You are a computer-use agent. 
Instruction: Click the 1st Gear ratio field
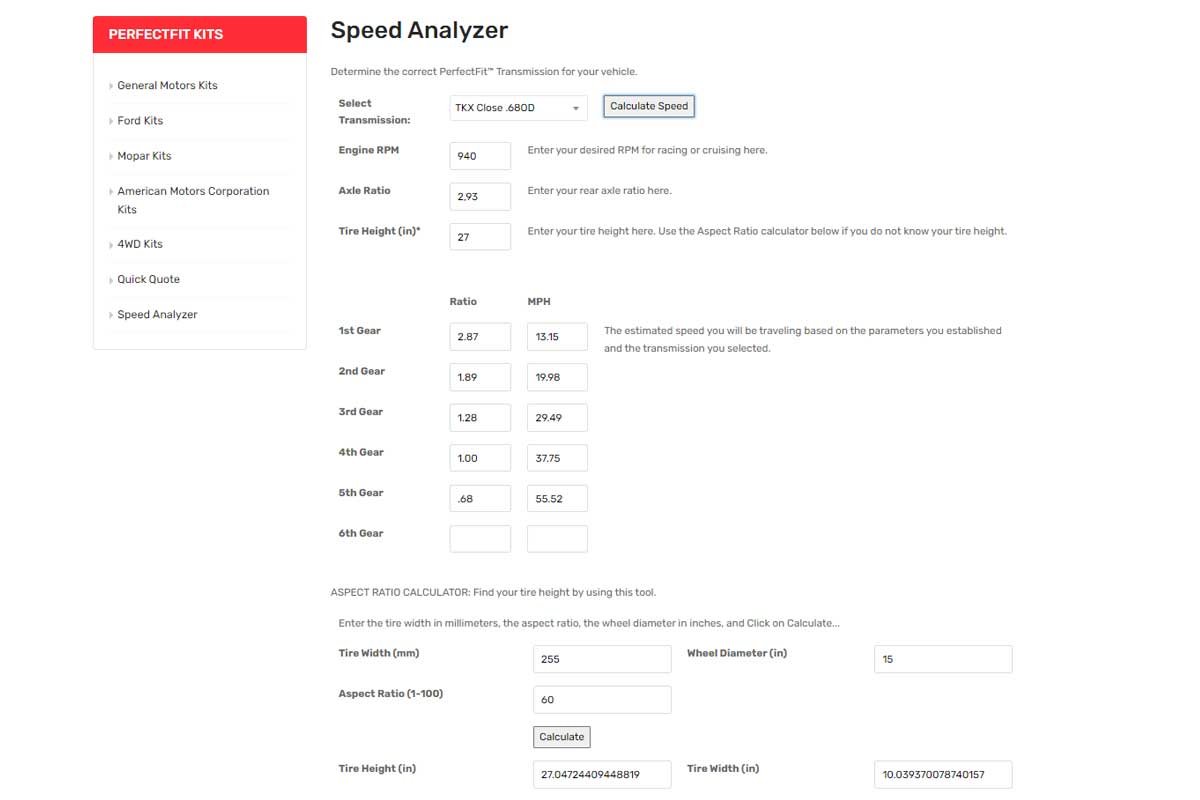pos(480,337)
